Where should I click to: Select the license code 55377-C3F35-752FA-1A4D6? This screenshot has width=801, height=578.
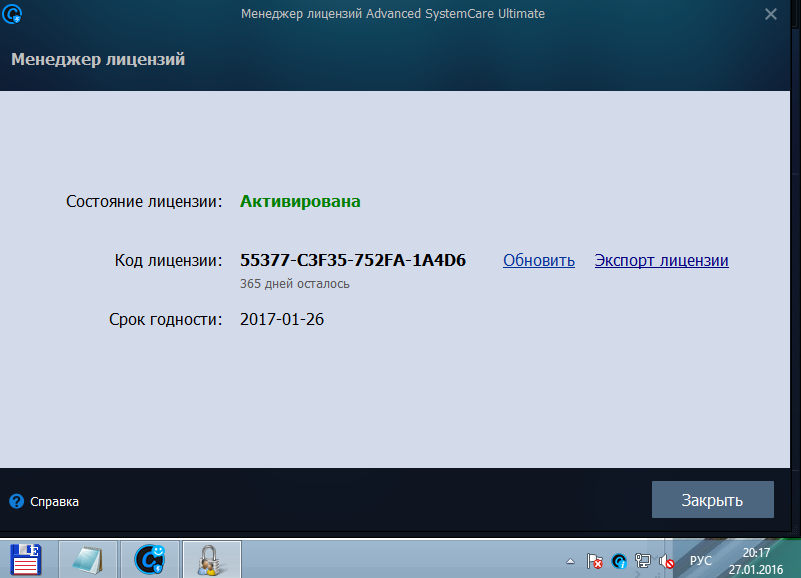click(x=352, y=260)
